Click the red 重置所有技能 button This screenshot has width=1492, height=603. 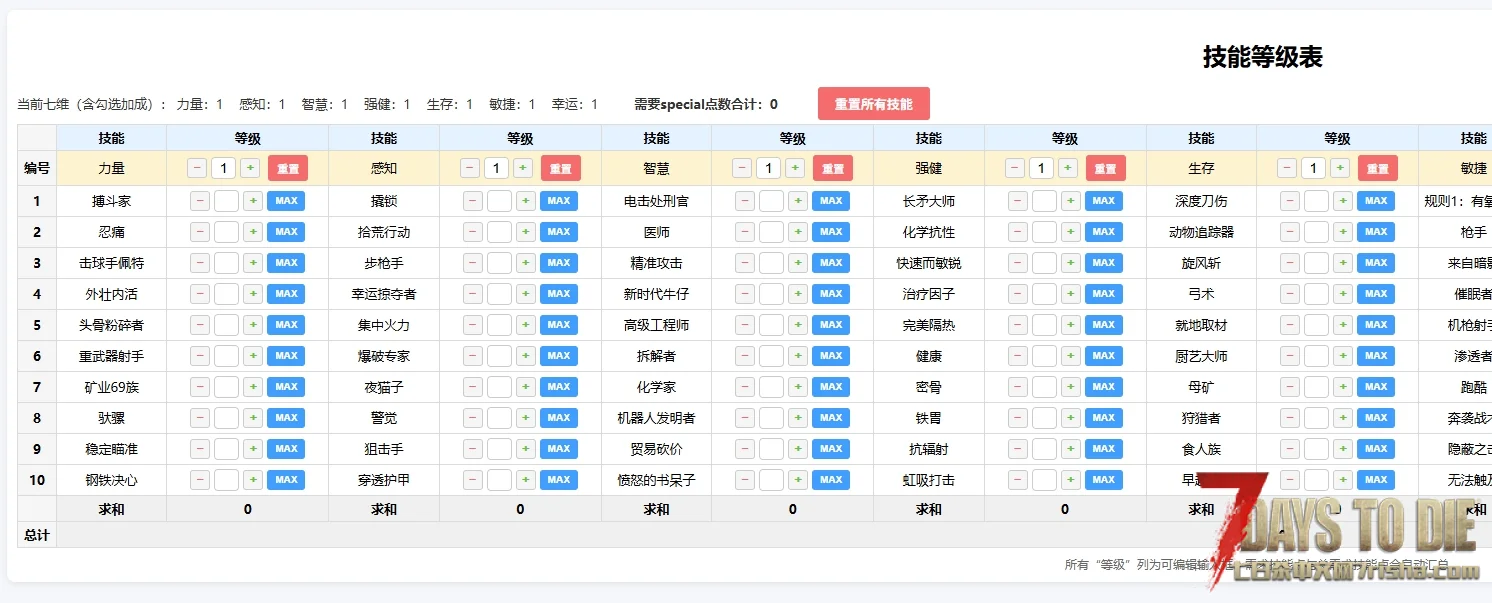coord(873,104)
